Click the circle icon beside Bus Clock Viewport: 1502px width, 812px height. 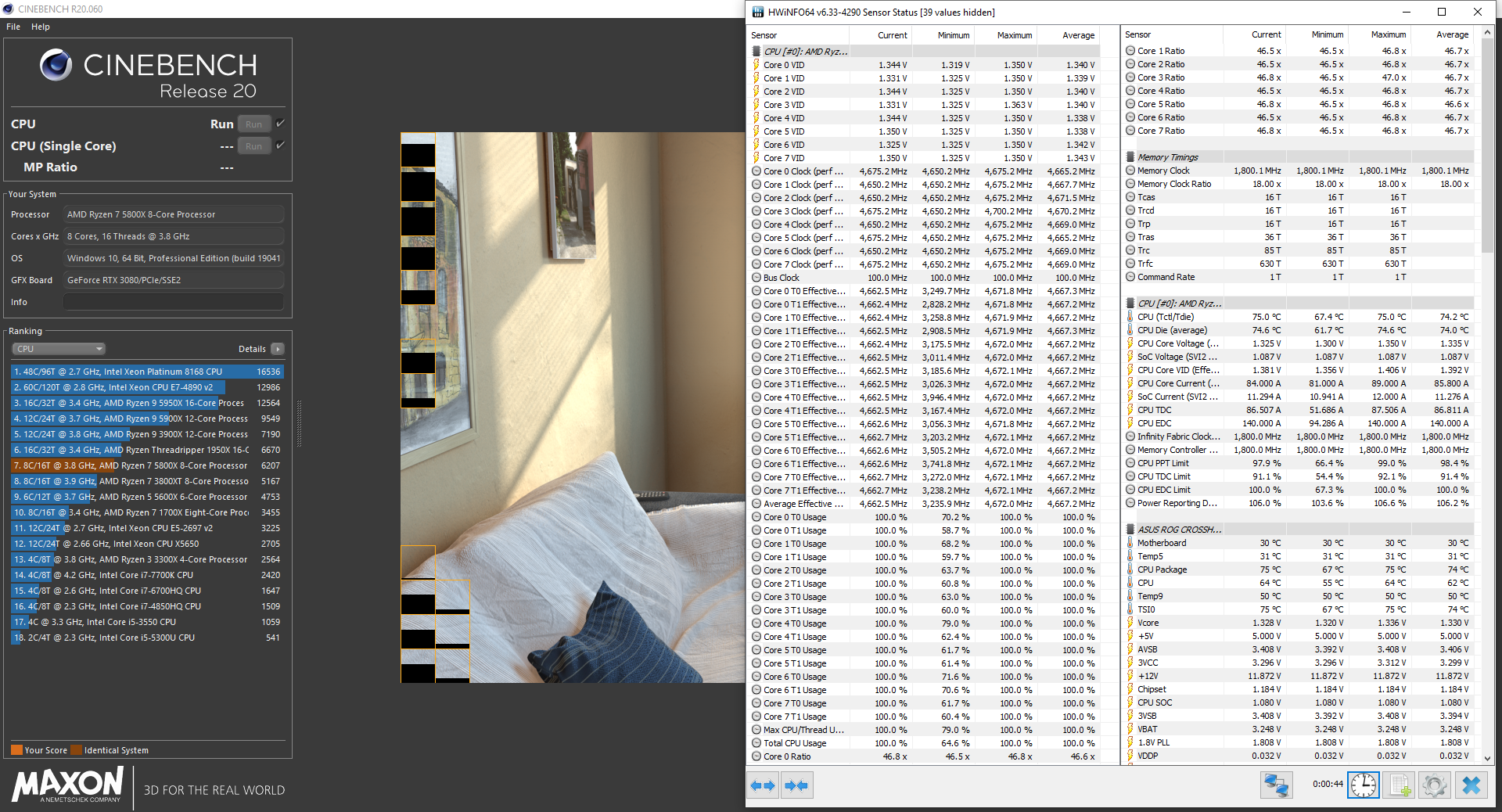(756, 278)
